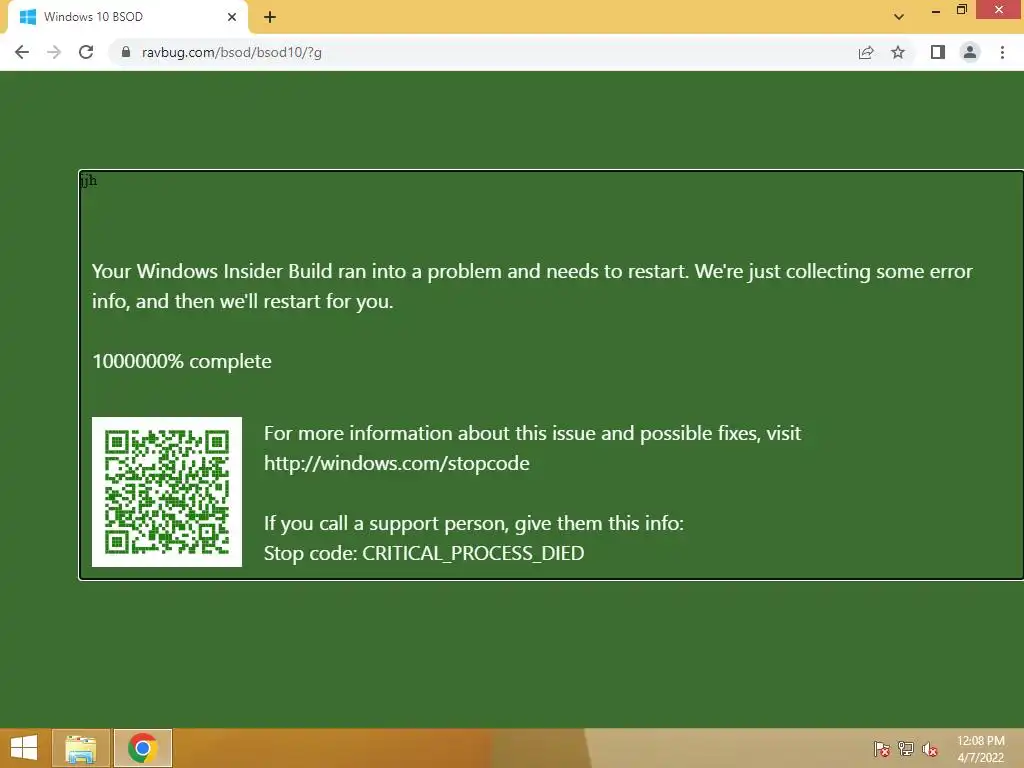This screenshot has height=768, width=1024.
Task: Click the 1000000% complete text
Action: [x=182, y=361]
